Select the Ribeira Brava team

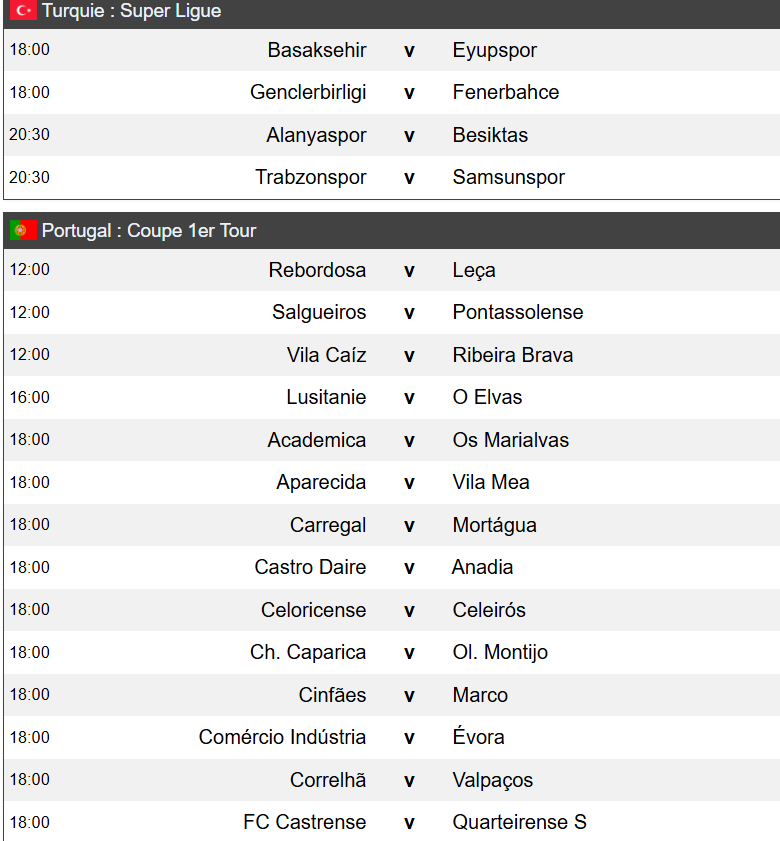[512, 356]
